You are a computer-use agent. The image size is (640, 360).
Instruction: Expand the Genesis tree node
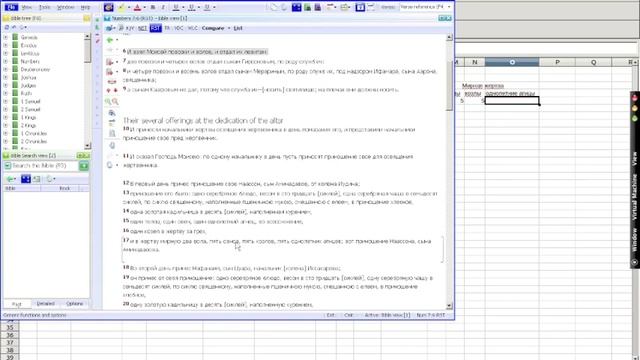click(x=6, y=37)
